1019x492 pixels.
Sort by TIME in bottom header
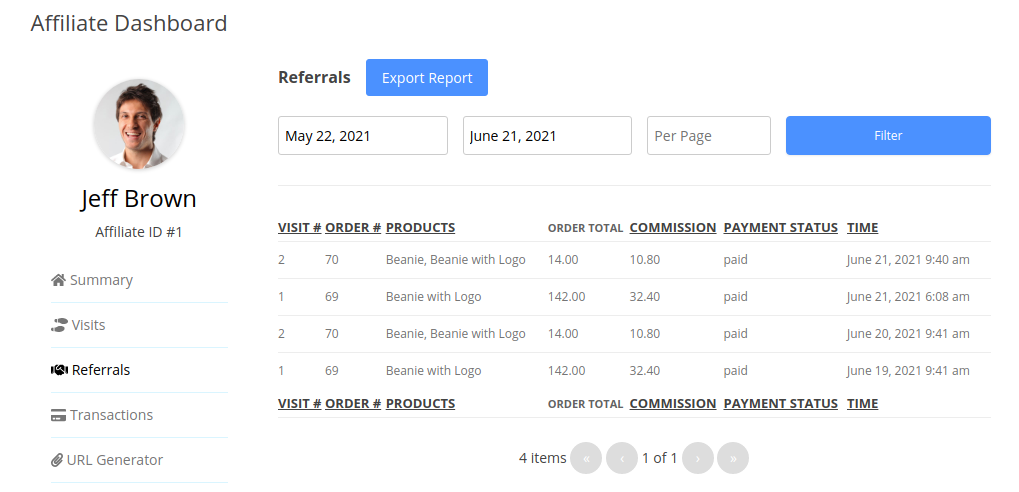tap(862, 404)
